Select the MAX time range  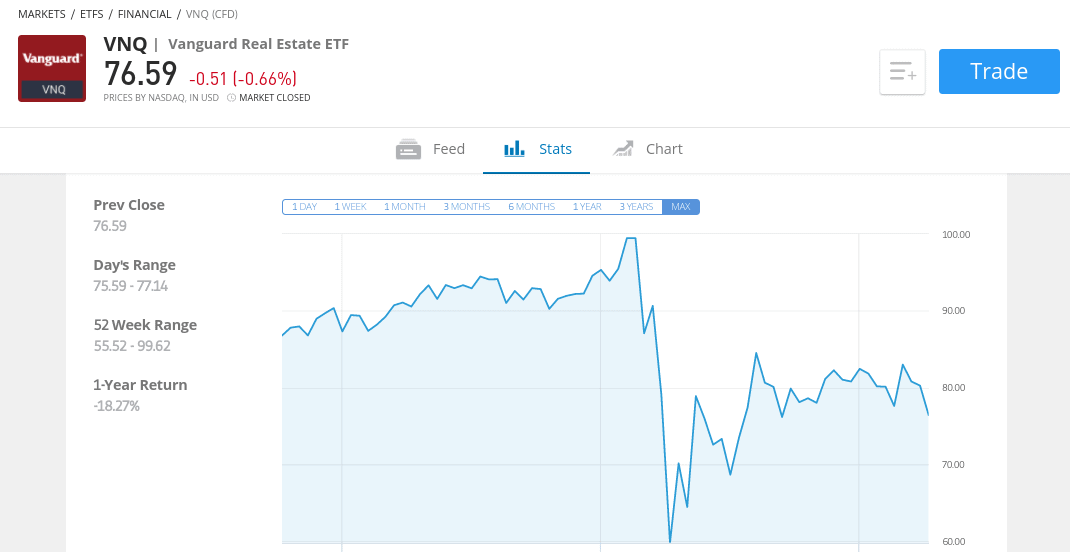point(680,207)
